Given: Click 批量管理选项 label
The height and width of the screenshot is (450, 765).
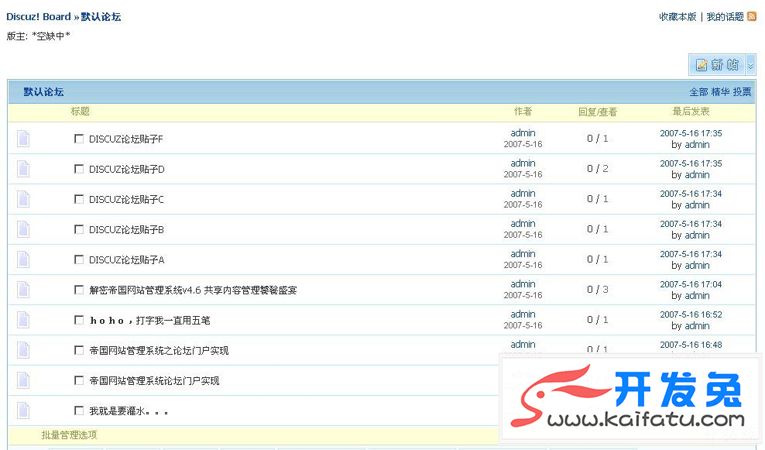Looking at the screenshot, I should coord(69,435).
